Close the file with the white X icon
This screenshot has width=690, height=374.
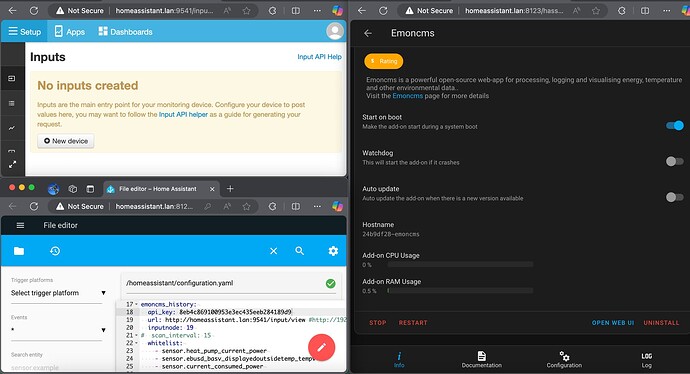point(273,251)
